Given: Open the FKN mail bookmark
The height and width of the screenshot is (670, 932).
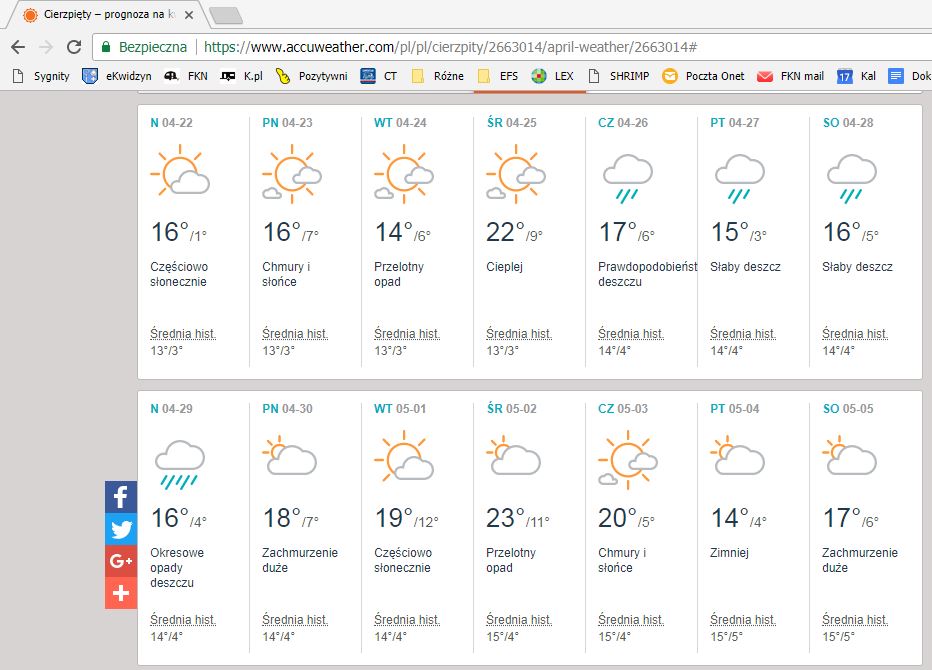Looking at the screenshot, I should pyautogui.click(x=790, y=76).
